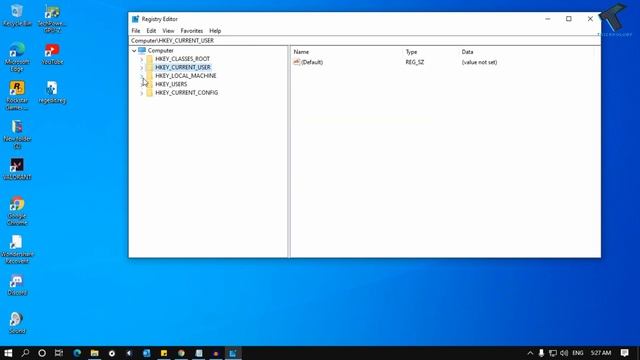
Task: Open the TechPowerUp GPU-Z desktop shortcut
Action: point(52,18)
